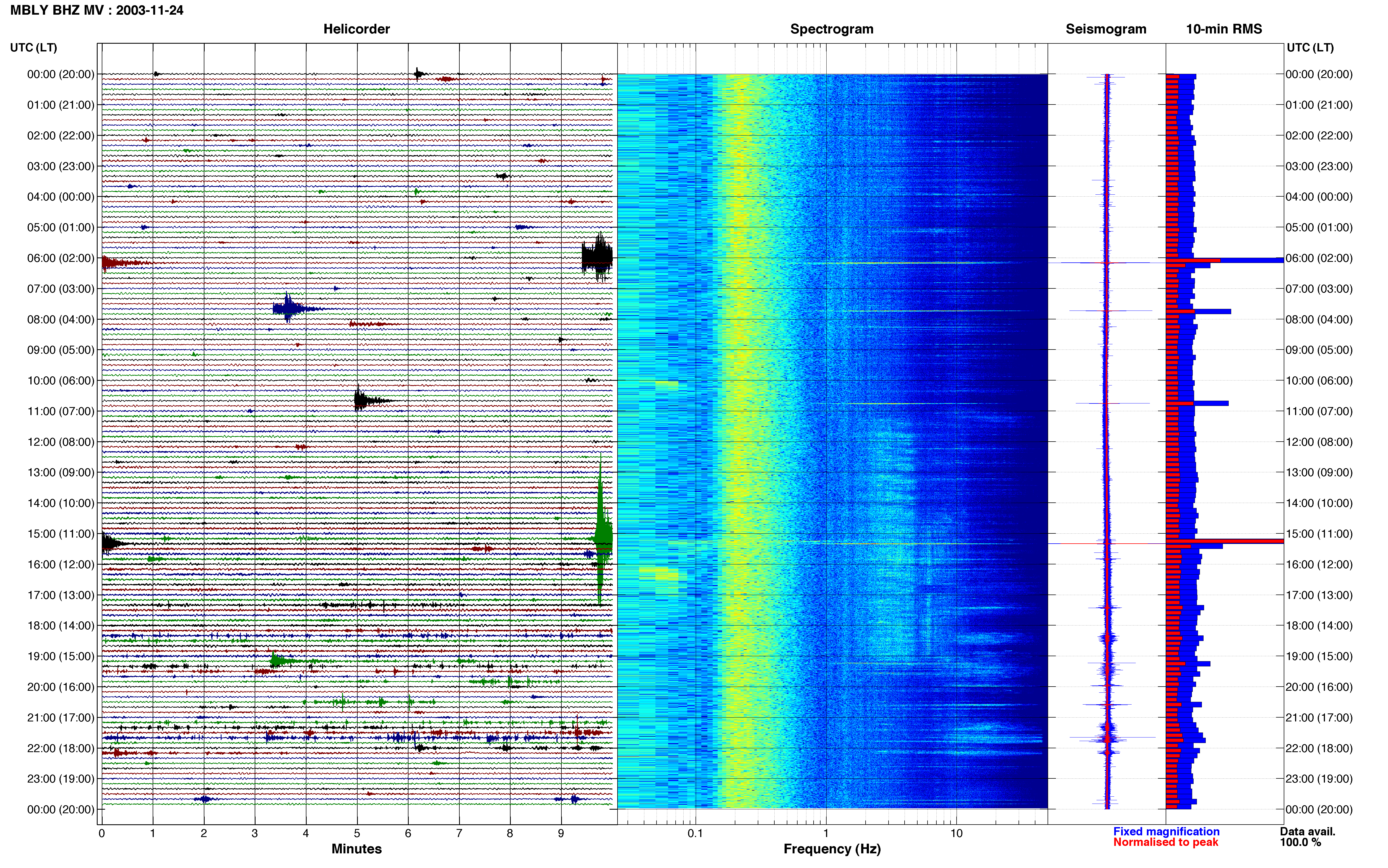Click the left '15:00 (11:00)' time label
The height and width of the screenshot is (868, 1388).
(61, 534)
